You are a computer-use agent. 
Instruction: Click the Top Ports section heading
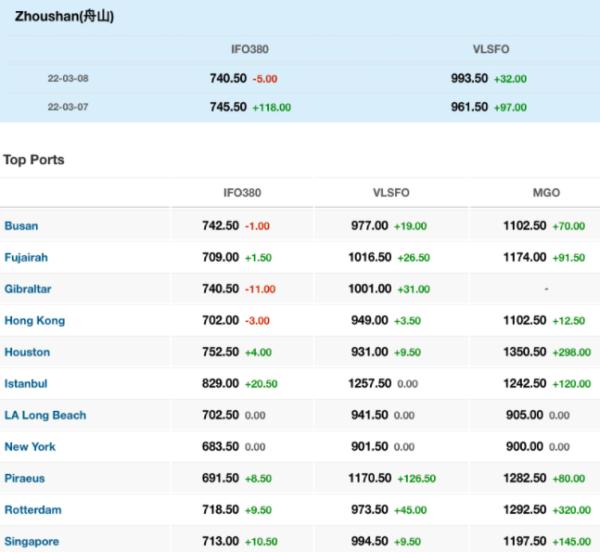(34, 159)
